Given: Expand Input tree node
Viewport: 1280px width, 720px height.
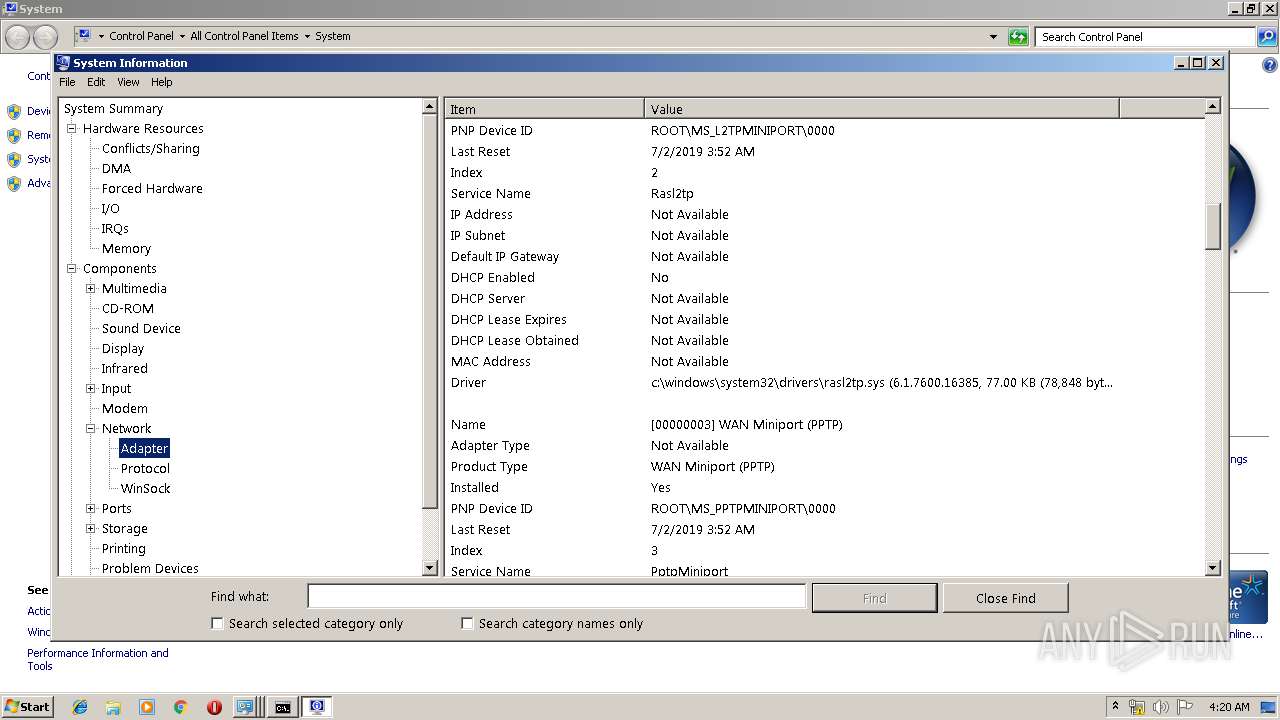Looking at the screenshot, I should coord(91,389).
